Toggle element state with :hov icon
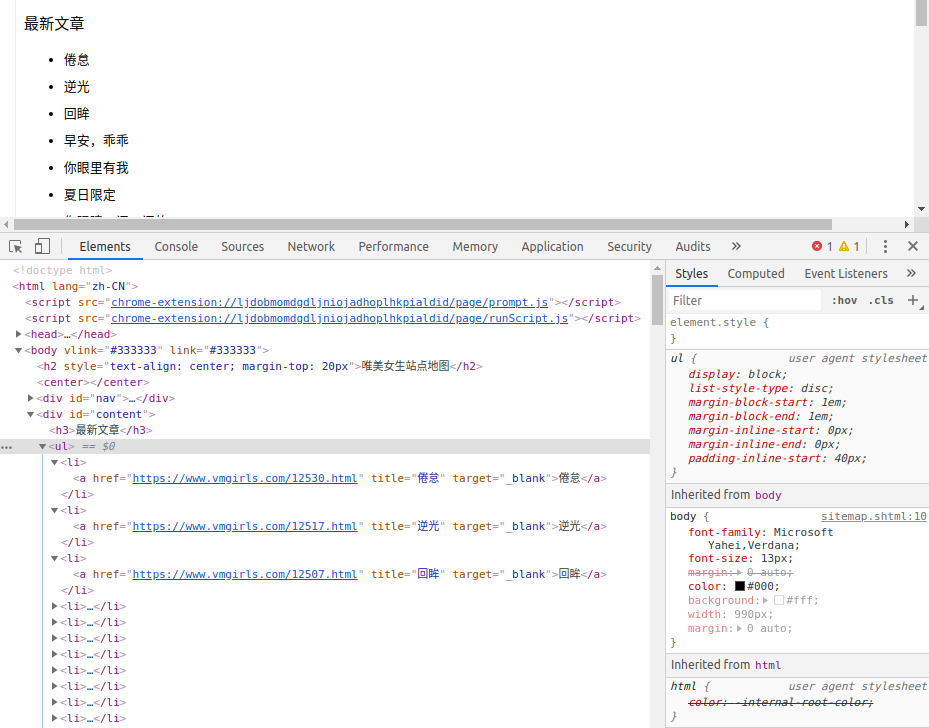The height and width of the screenshot is (728, 929). pos(845,300)
